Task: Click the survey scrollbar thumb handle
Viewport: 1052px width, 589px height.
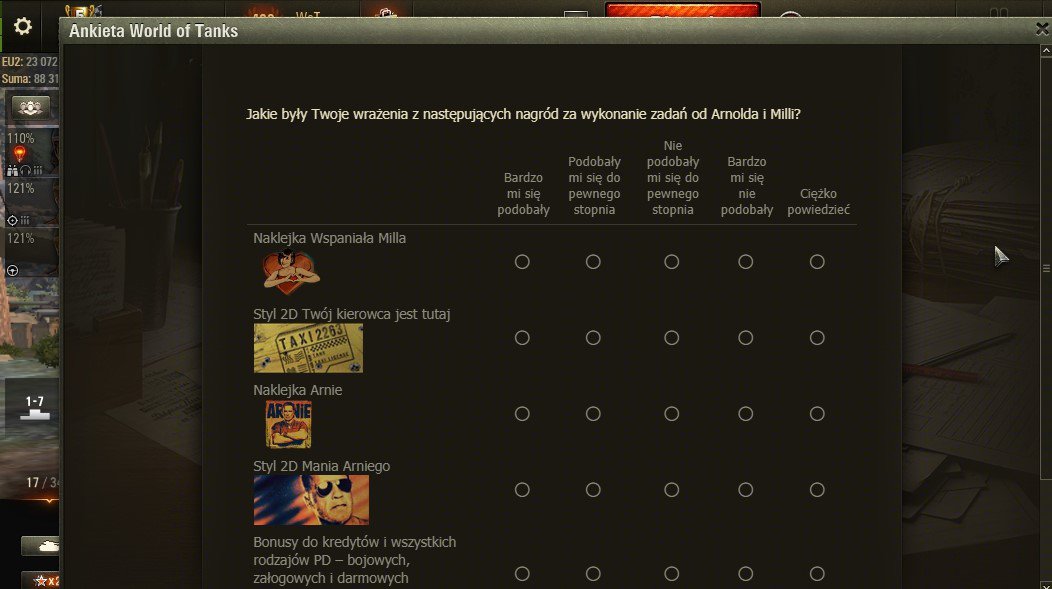Action: (1045, 268)
